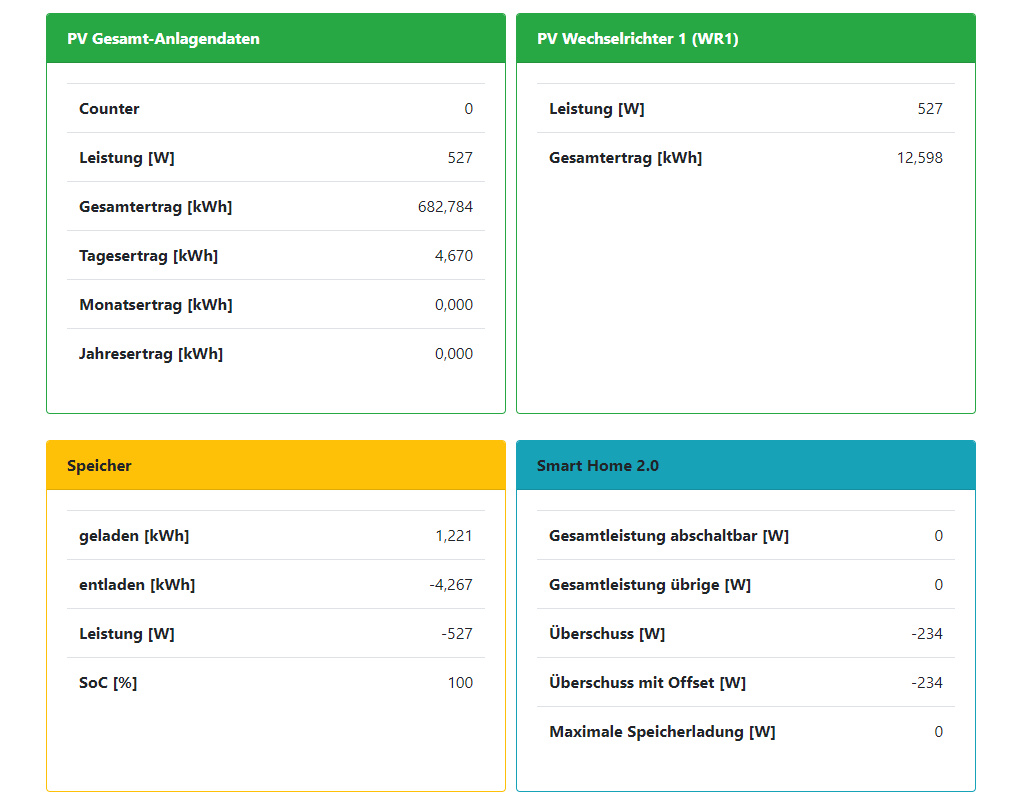This screenshot has width=1027, height=801.
Task: Click the WR1 Gesamtertrag value 12,598
Action: pos(919,158)
